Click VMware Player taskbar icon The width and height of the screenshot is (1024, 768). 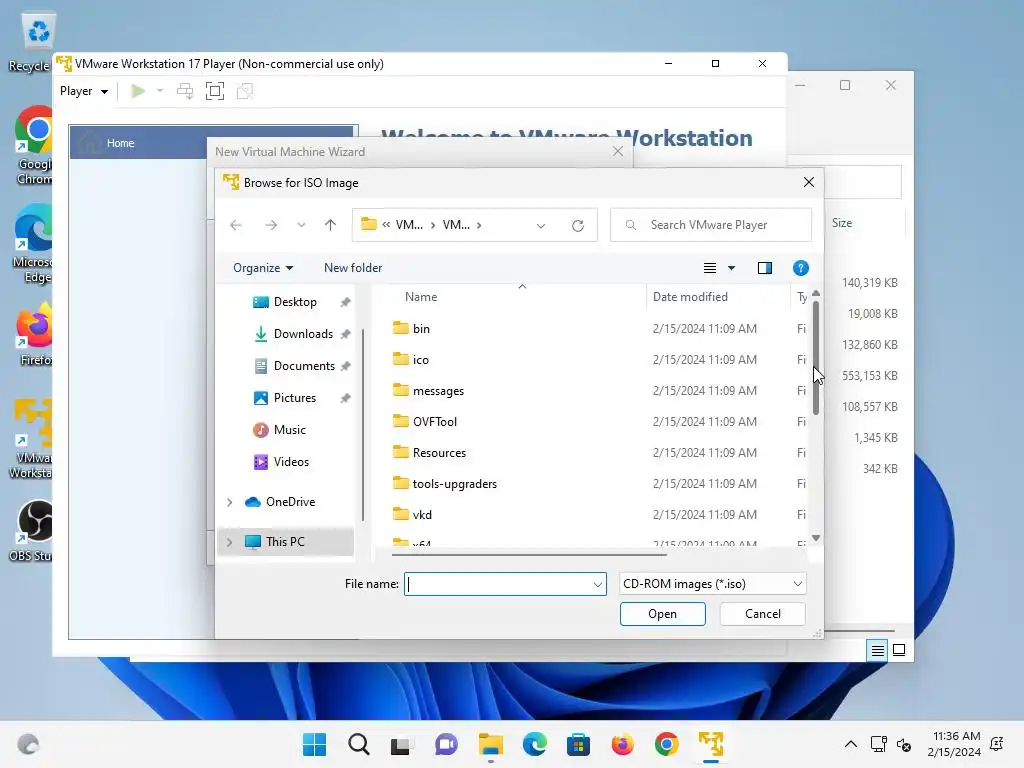click(711, 744)
